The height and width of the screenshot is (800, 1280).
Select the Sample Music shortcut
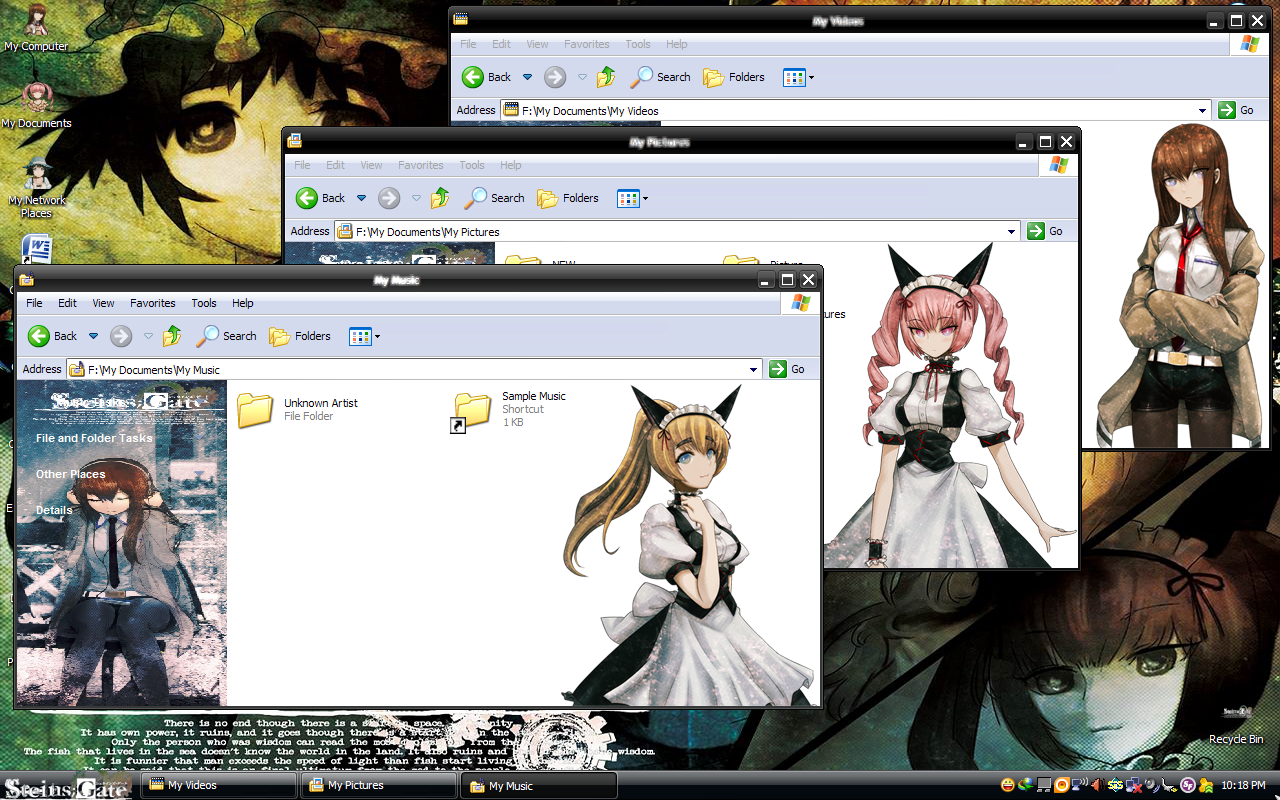[474, 409]
